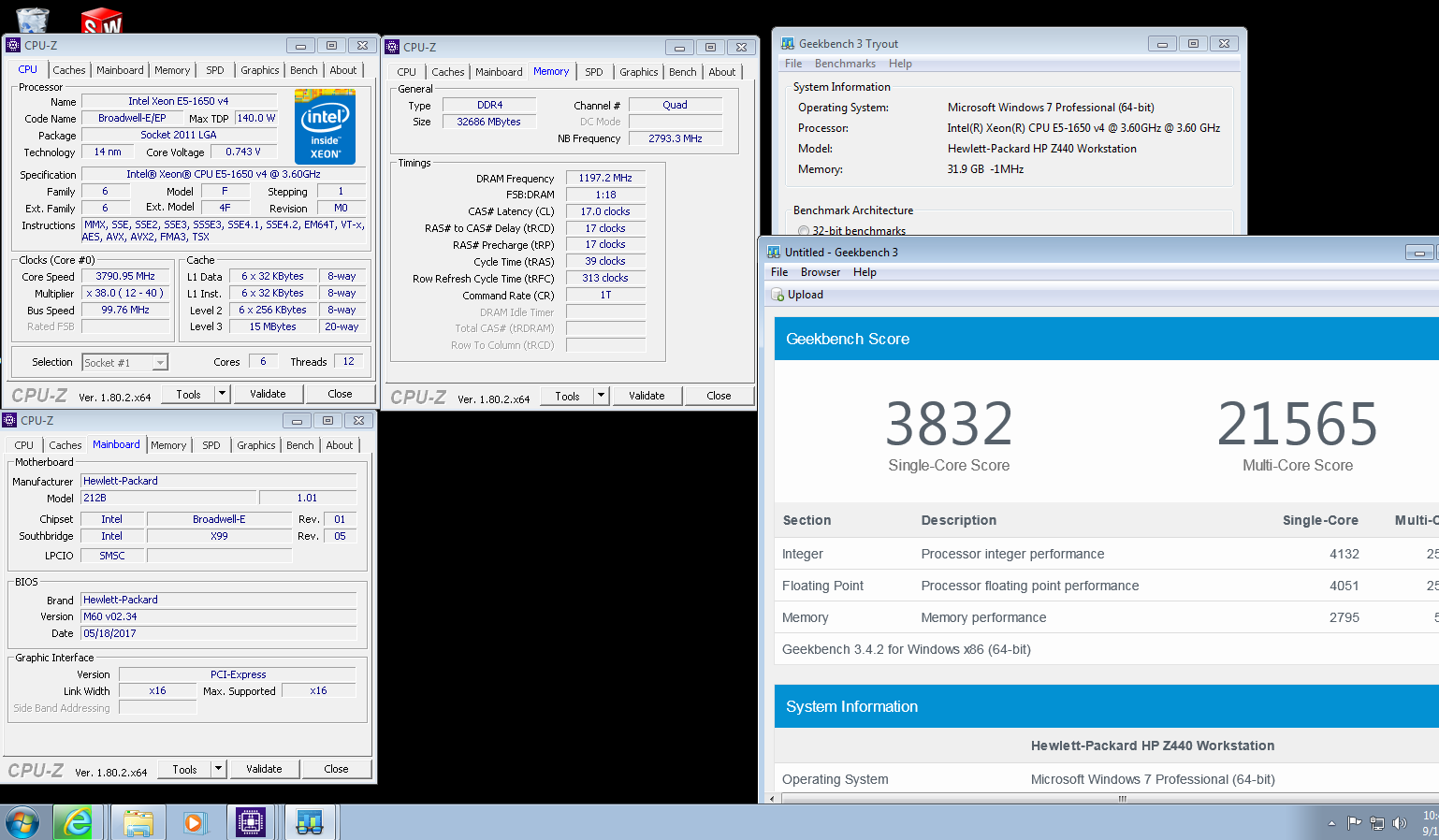Select the CPU tab in the Mainboard window
The width and height of the screenshot is (1439, 840).
(x=24, y=445)
